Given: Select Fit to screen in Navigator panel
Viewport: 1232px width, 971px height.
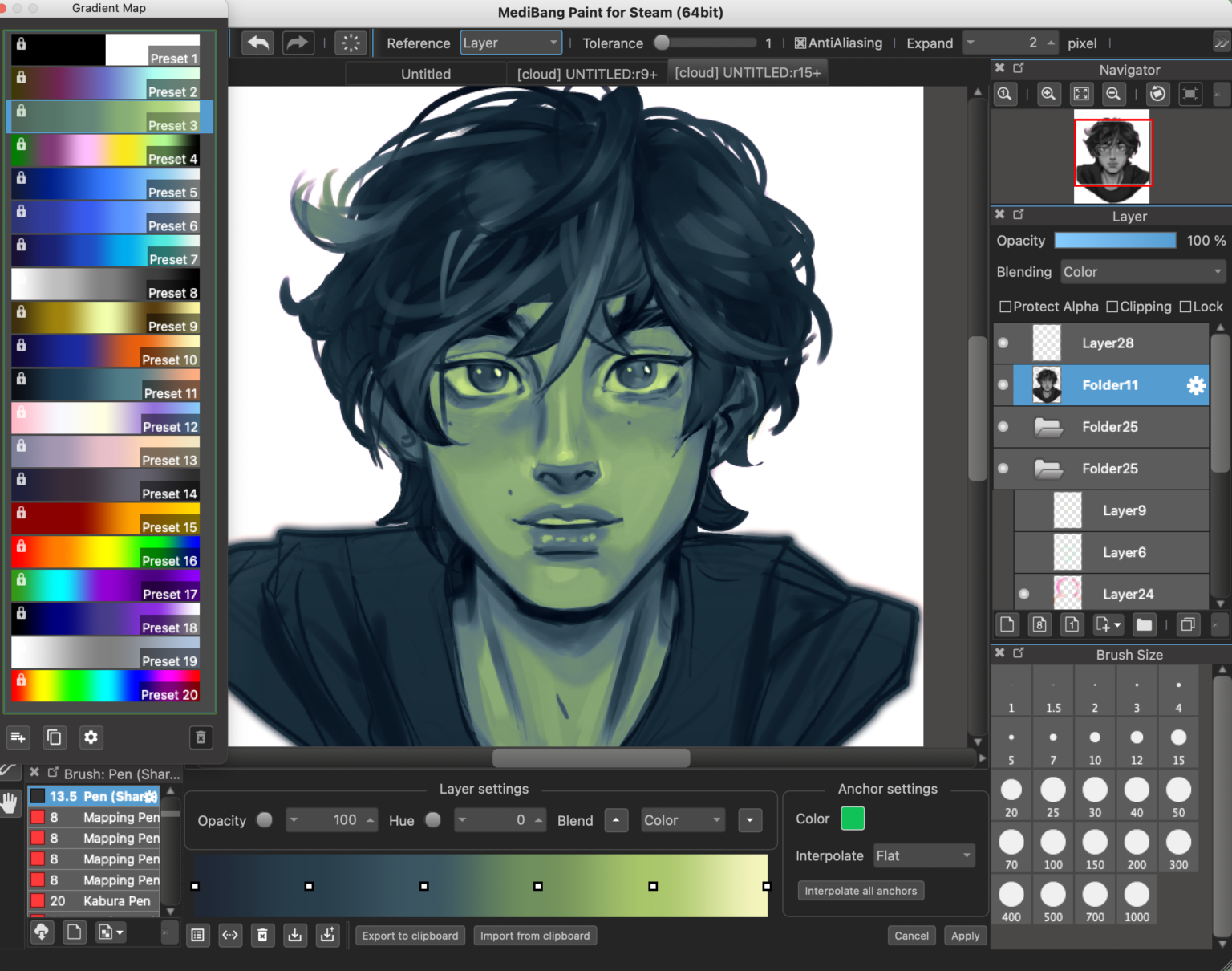Looking at the screenshot, I should tap(1081, 94).
